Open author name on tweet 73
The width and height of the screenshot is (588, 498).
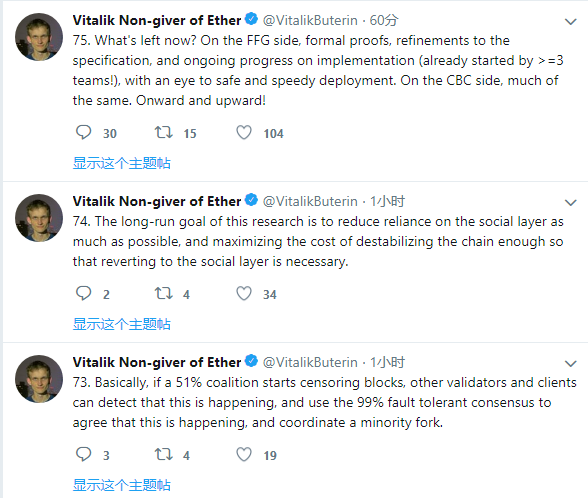click(157, 362)
